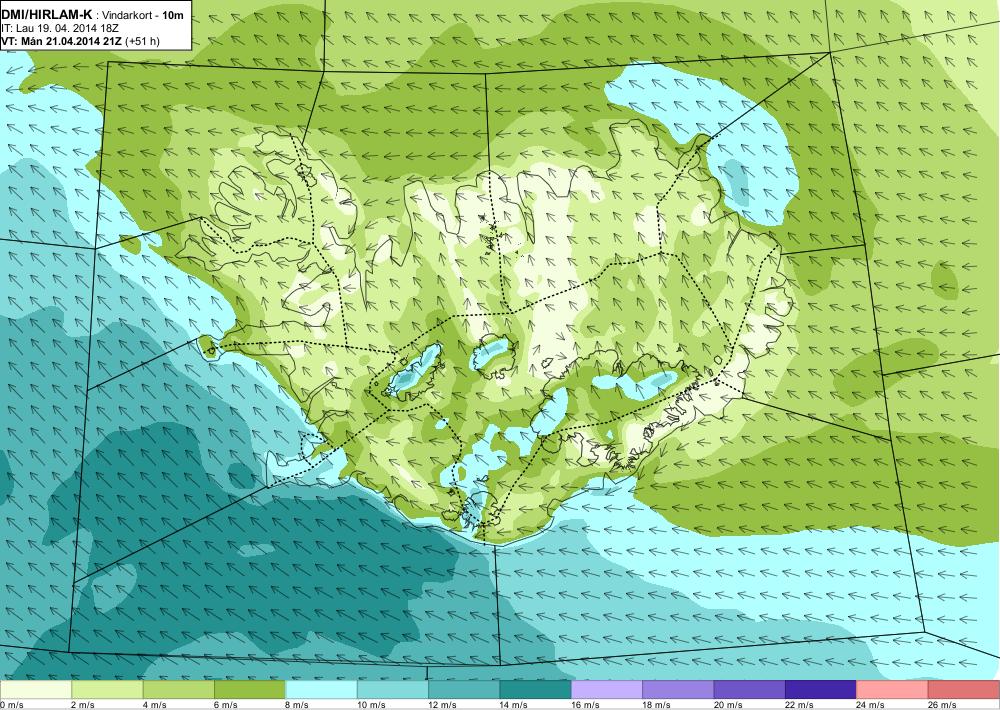Click the '26 m/s' legend label
Viewport: 1000px width, 710px height.
pos(943,705)
